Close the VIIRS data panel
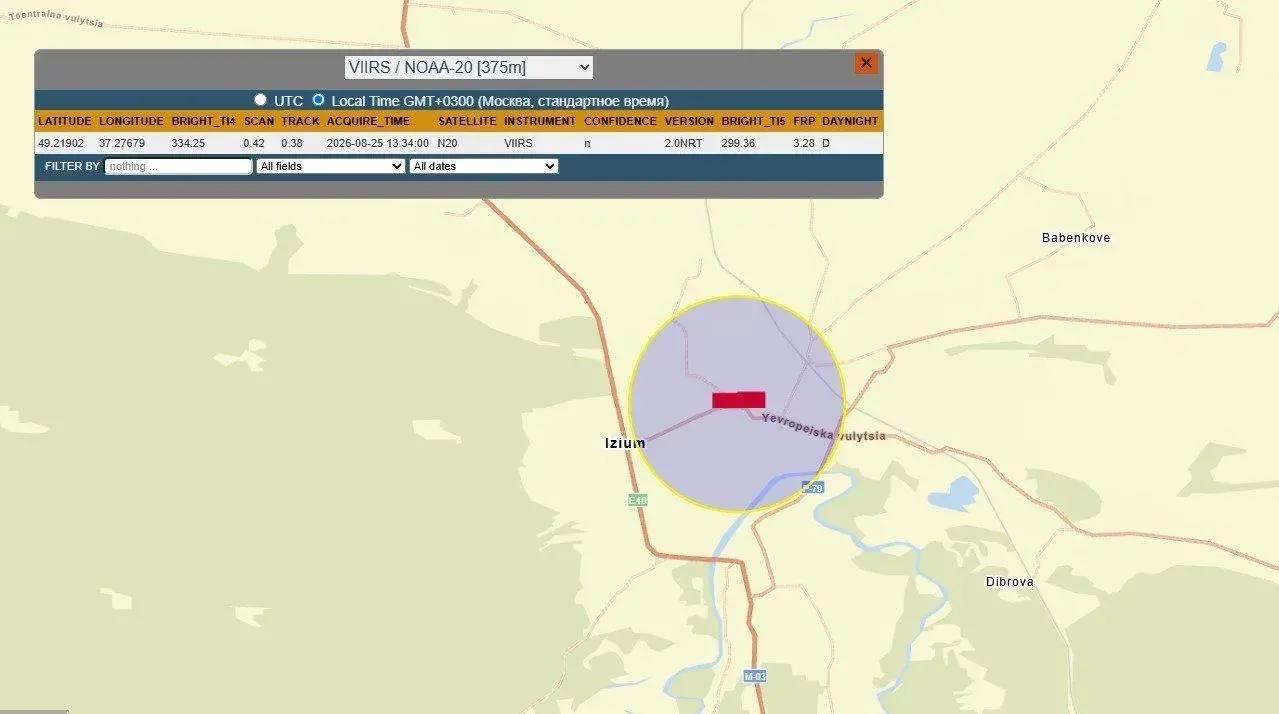Image resolution: width=1279 pixels, height=714 pixels. point(866,63)
